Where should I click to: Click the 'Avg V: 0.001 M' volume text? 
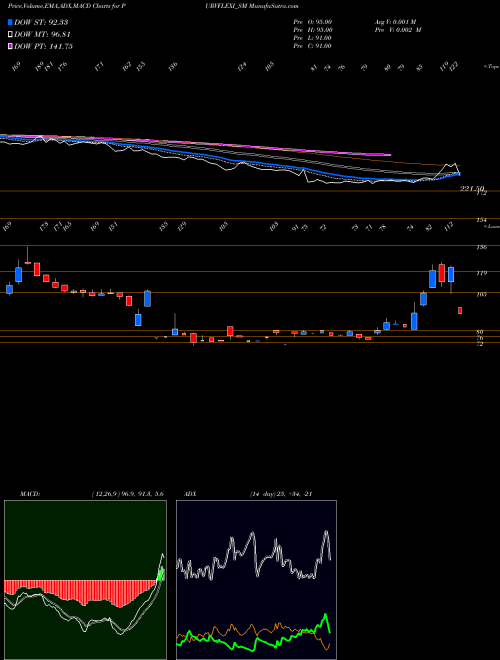[397, 22]
